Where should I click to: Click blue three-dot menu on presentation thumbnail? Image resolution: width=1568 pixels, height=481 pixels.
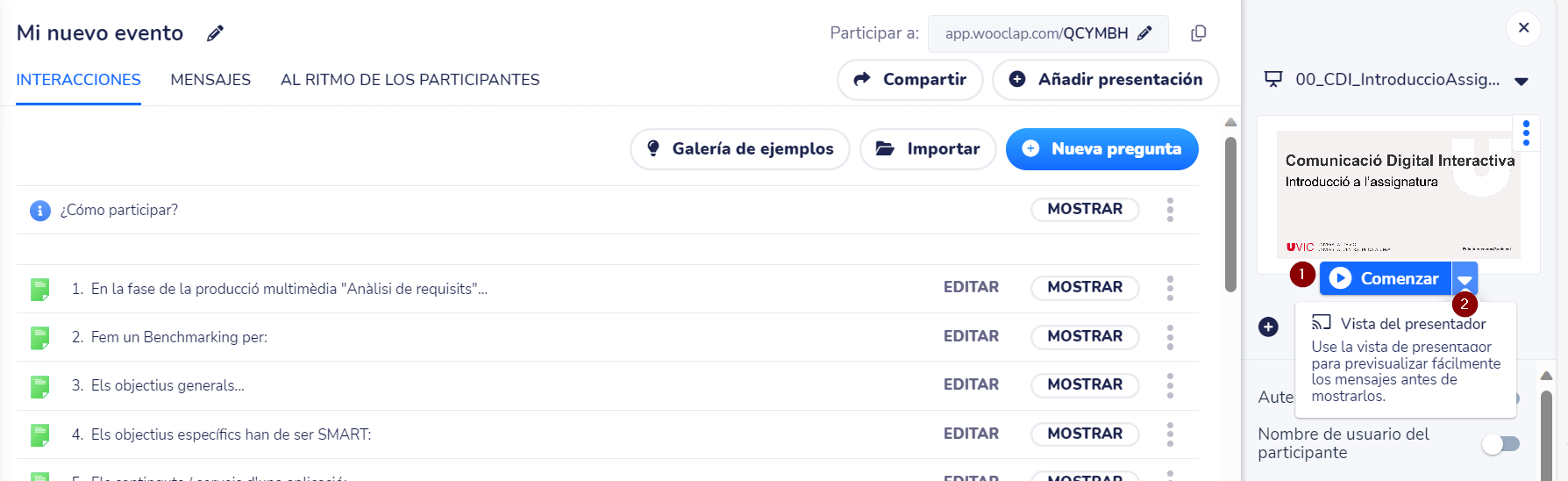(1526, 133)
